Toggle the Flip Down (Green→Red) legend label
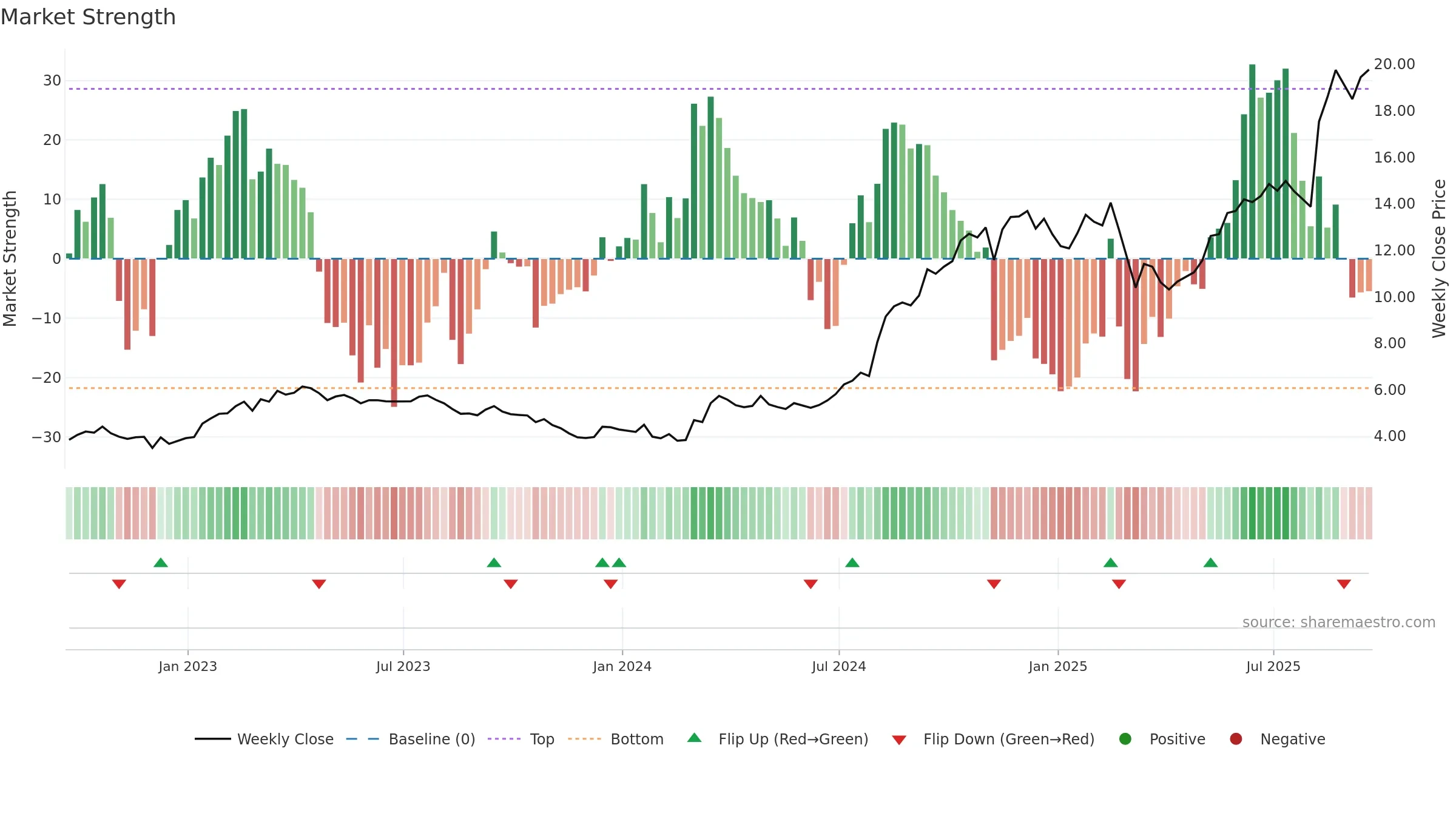Image resolution: width=1456 pixels, height=819 pixels. 1009,740
